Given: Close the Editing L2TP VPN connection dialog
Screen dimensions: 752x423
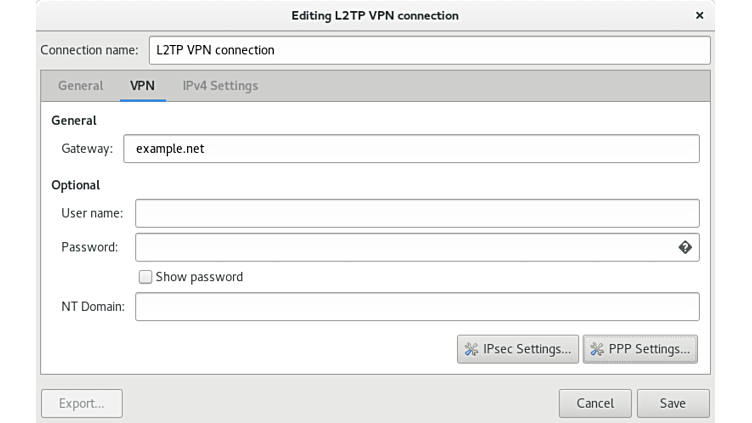Looking at the screenshot, I should [700, 16].
